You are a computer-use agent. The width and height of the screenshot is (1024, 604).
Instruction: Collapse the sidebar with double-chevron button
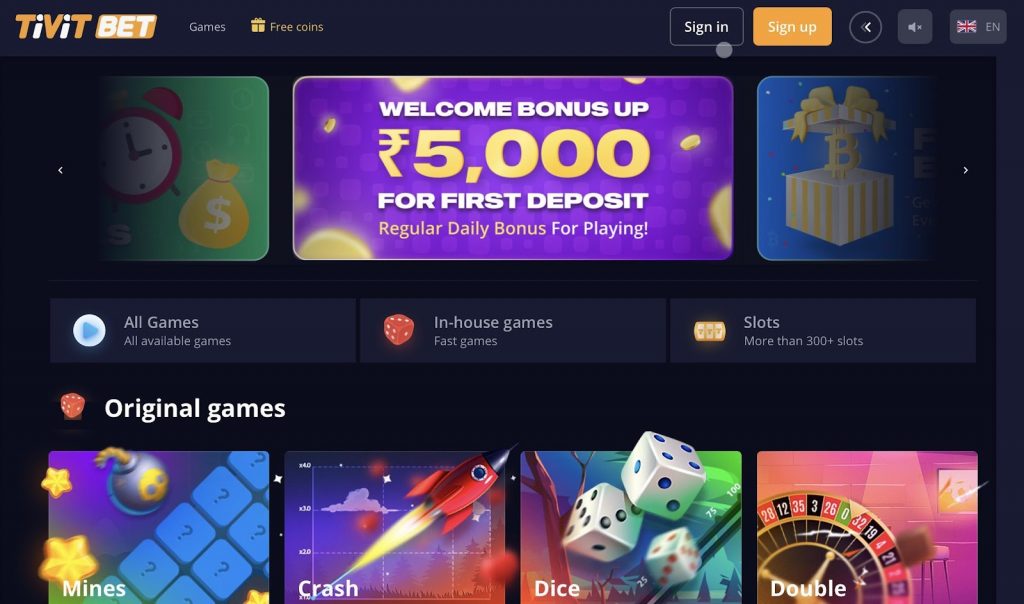click(865, 27)
